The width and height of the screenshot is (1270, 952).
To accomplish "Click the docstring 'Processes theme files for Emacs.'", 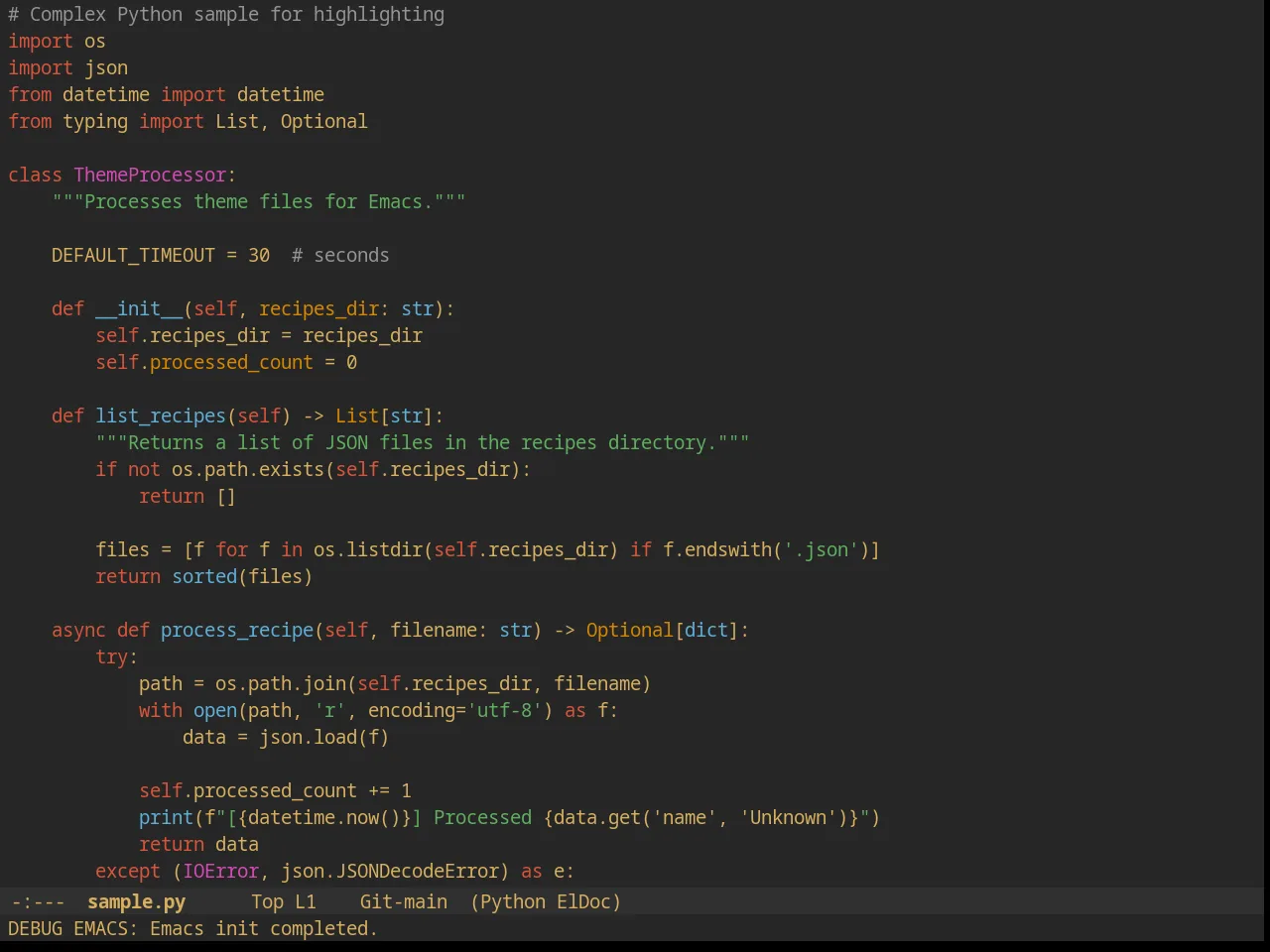I will tap(259, 202).
